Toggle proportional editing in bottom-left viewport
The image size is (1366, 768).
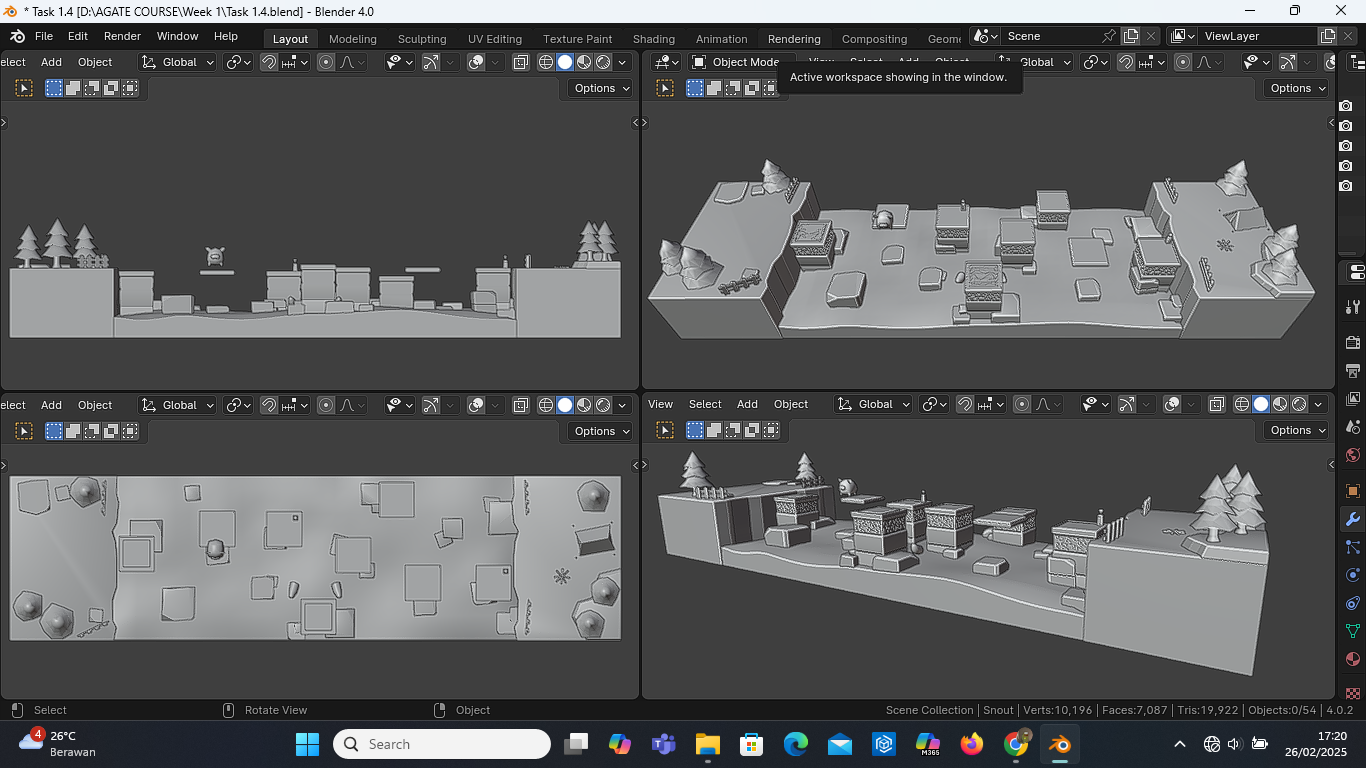[x=326, y=405]
